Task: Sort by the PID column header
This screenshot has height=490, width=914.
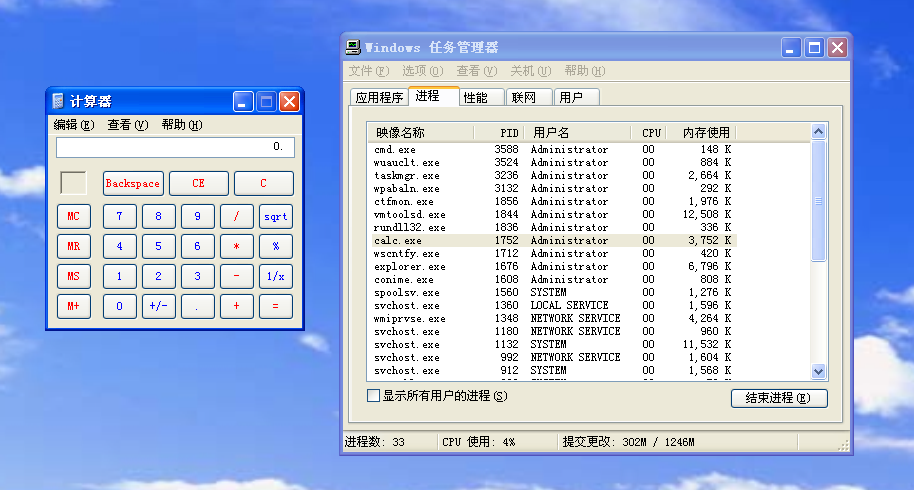Action: (499, 133)
